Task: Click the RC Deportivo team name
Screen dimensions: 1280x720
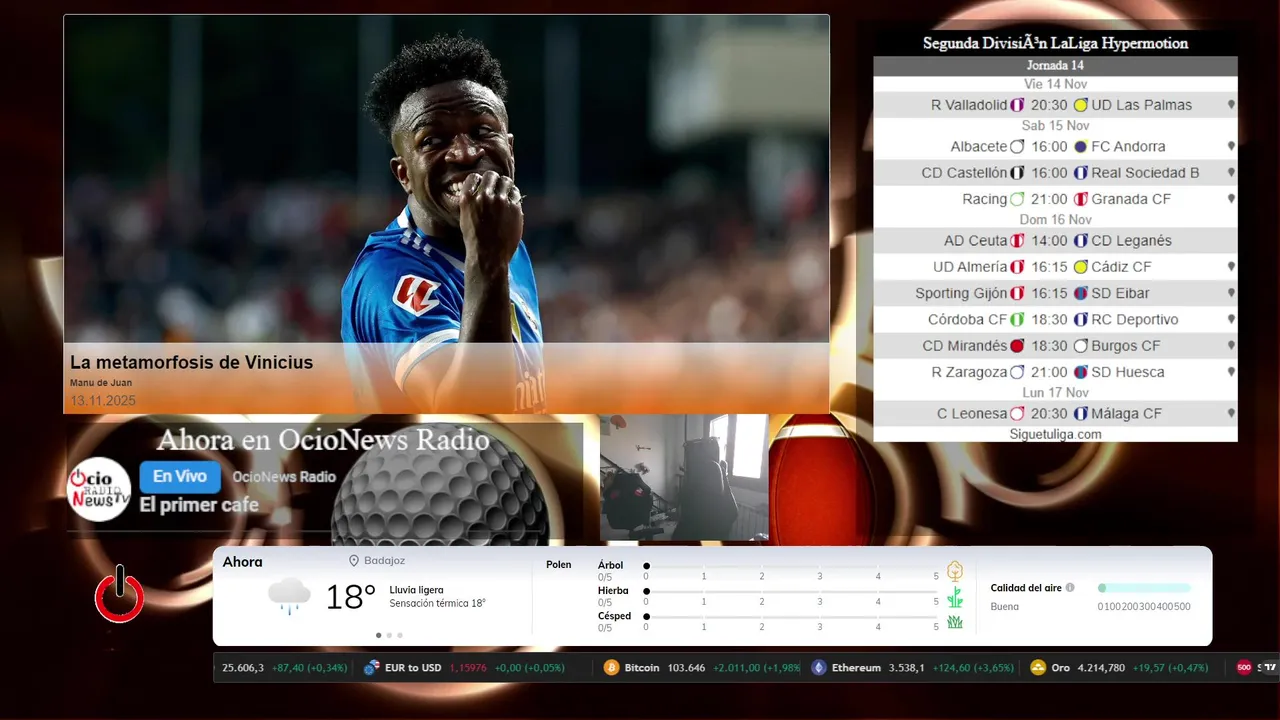Action: 1135,320
